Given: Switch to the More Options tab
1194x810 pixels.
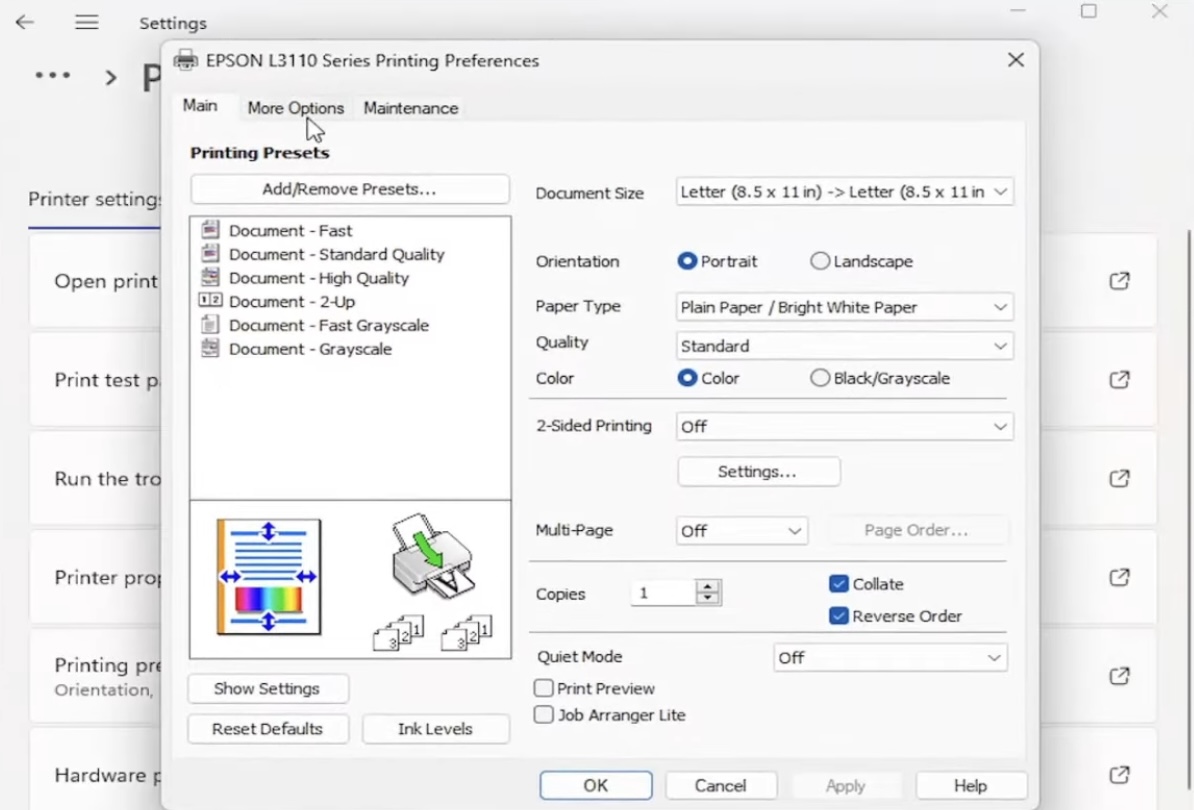Looking at the screenshot, I should (x=295, y=108).
